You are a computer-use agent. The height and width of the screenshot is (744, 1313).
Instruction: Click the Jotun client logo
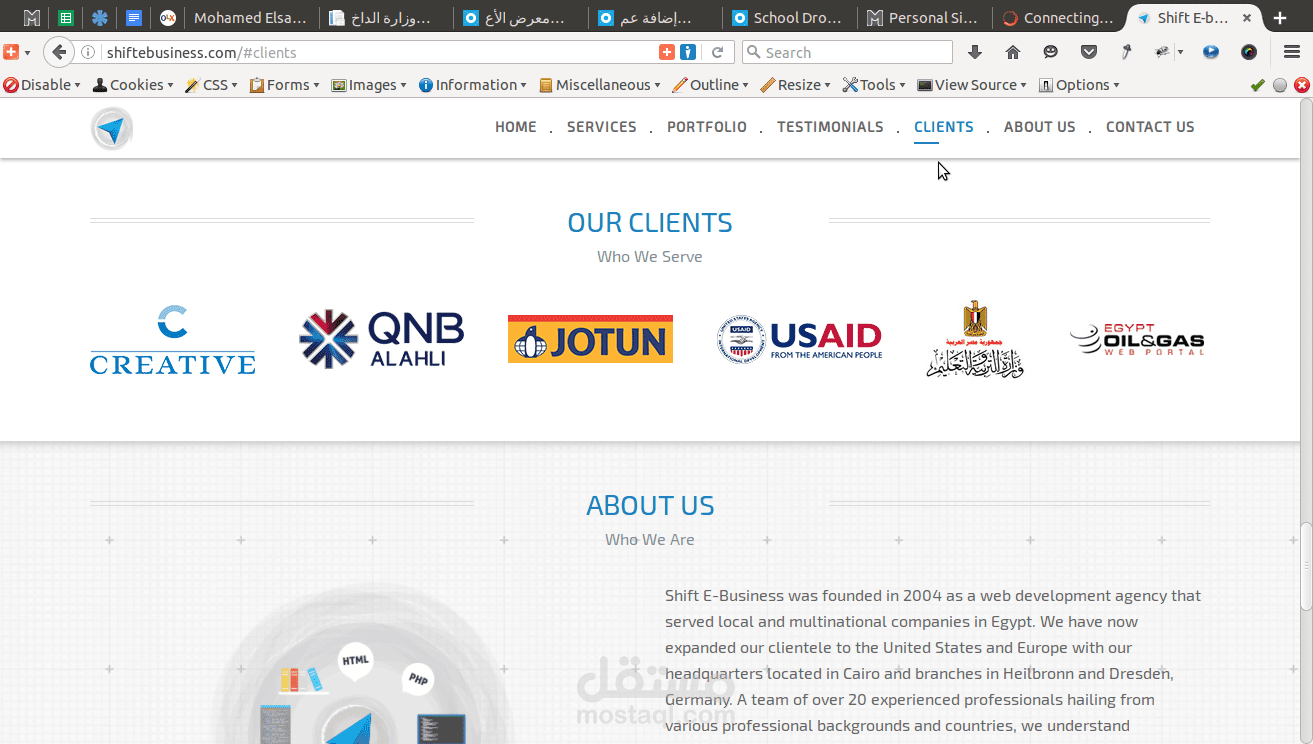click(590, 339)
